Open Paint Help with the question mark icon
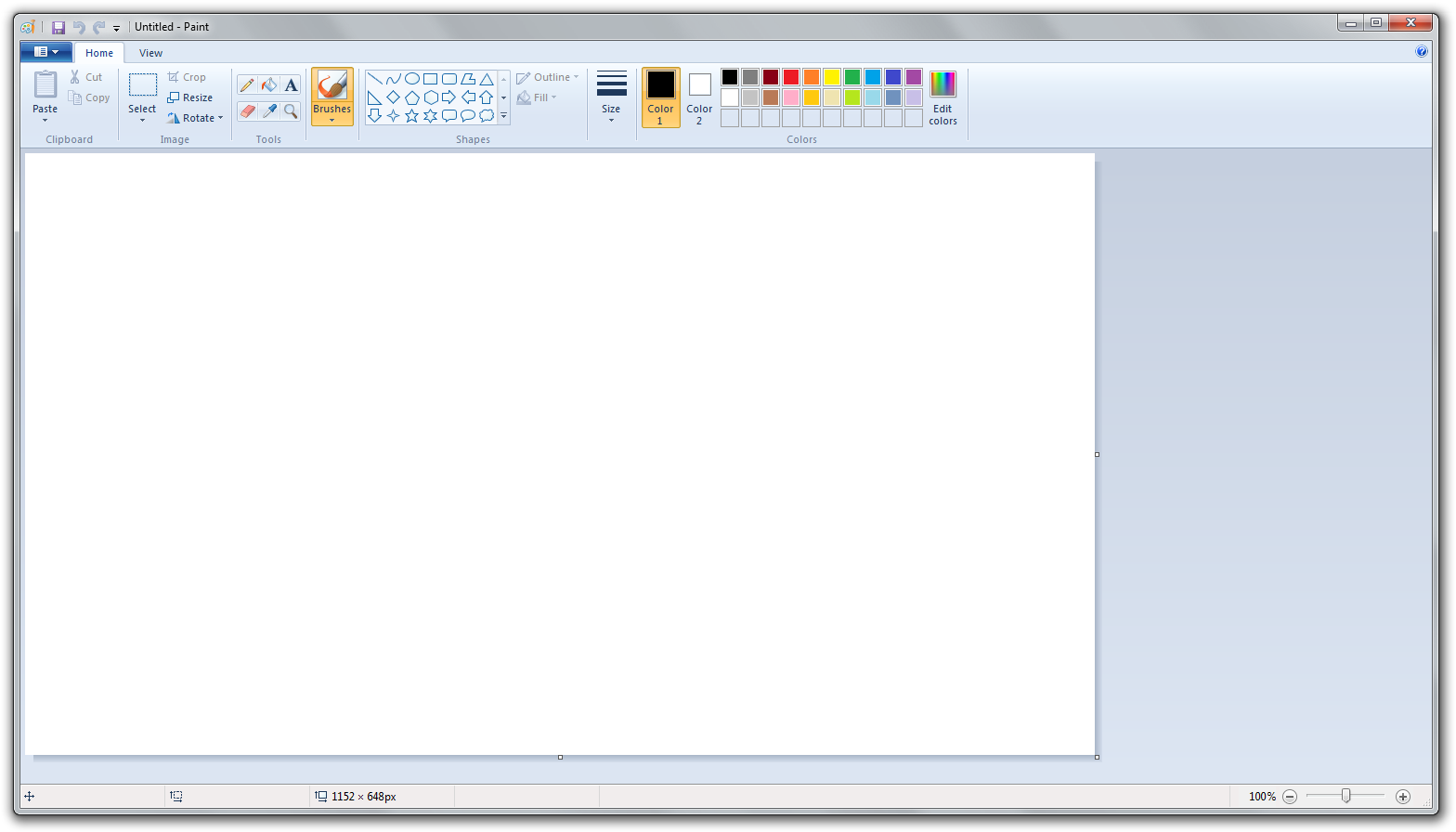The width and height of the screenshot is (1456, 832). pos(1422,52)
